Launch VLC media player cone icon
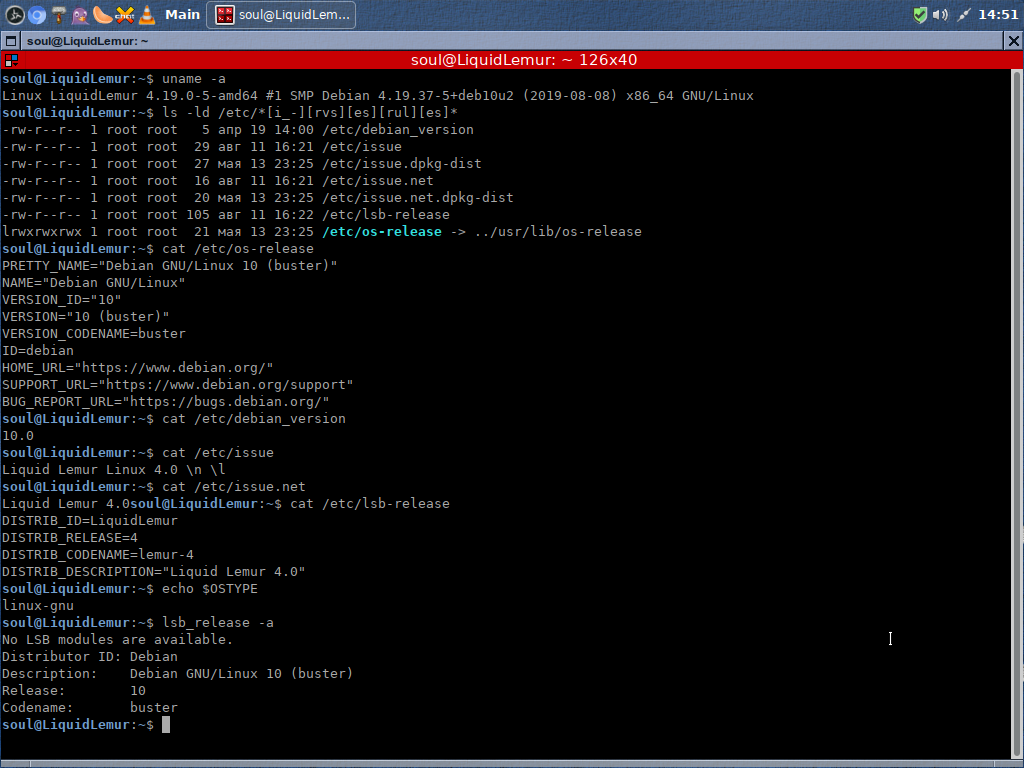 coord(147,14)
